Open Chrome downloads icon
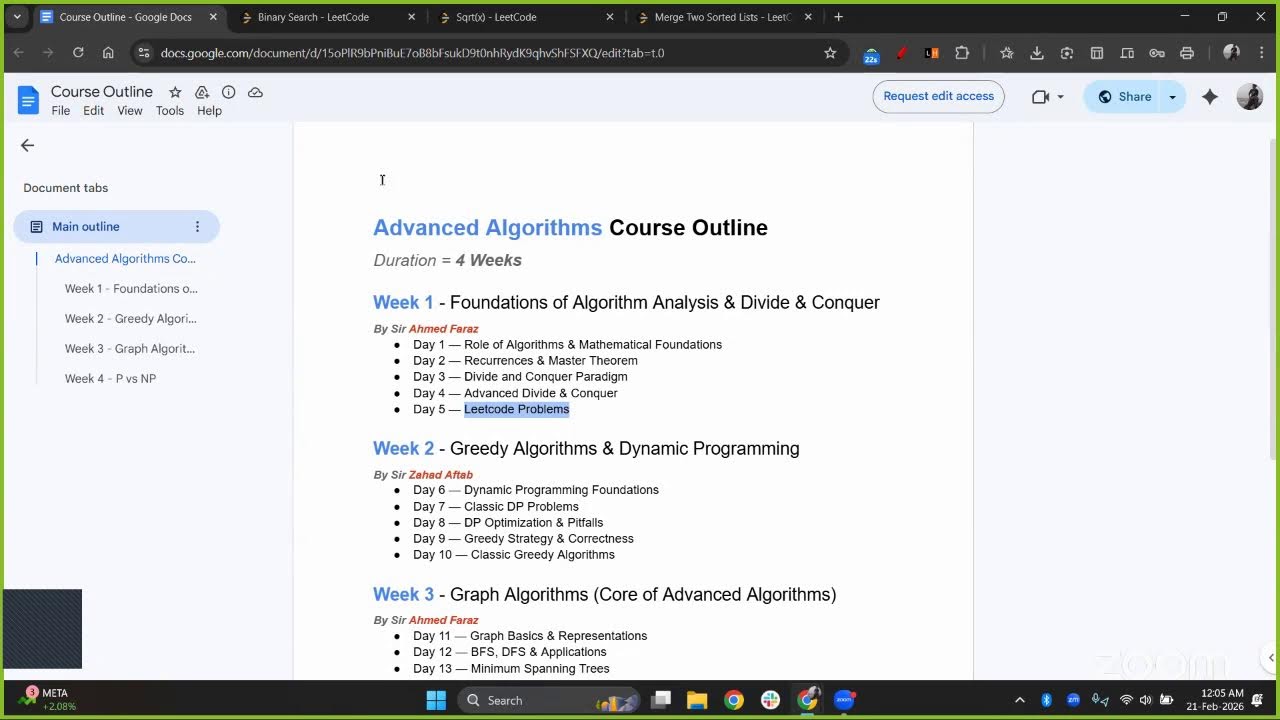 (x=1037, y=53)
